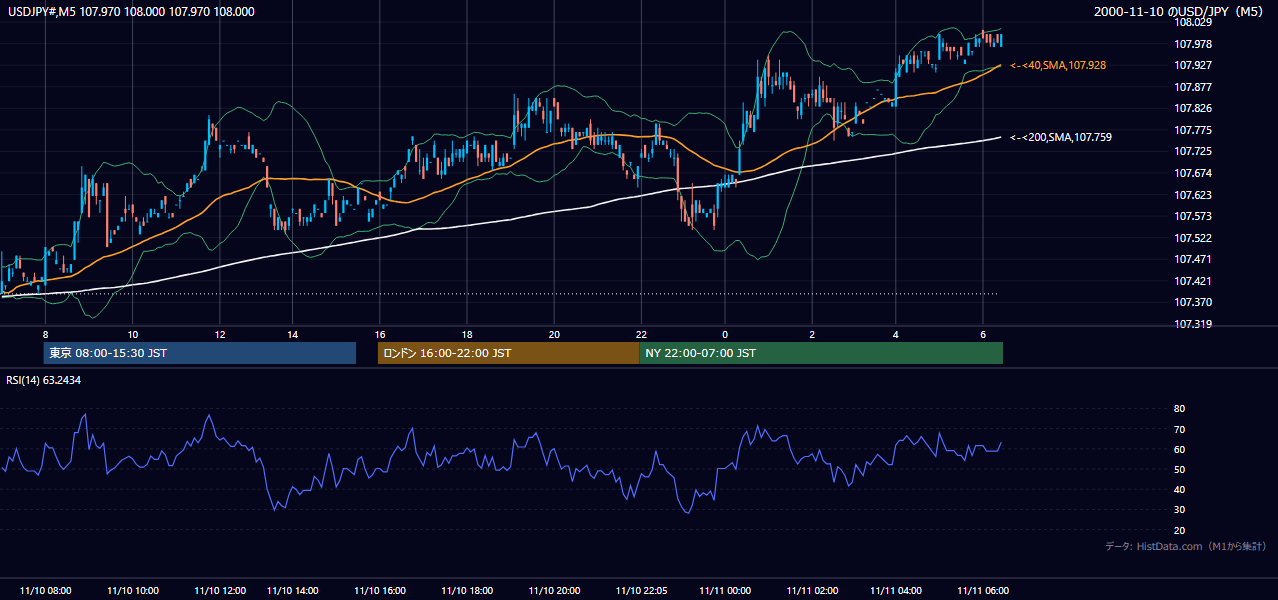
Task: Select the ロンドン 16:00-22:00 JST session bar
Action: 508,353
